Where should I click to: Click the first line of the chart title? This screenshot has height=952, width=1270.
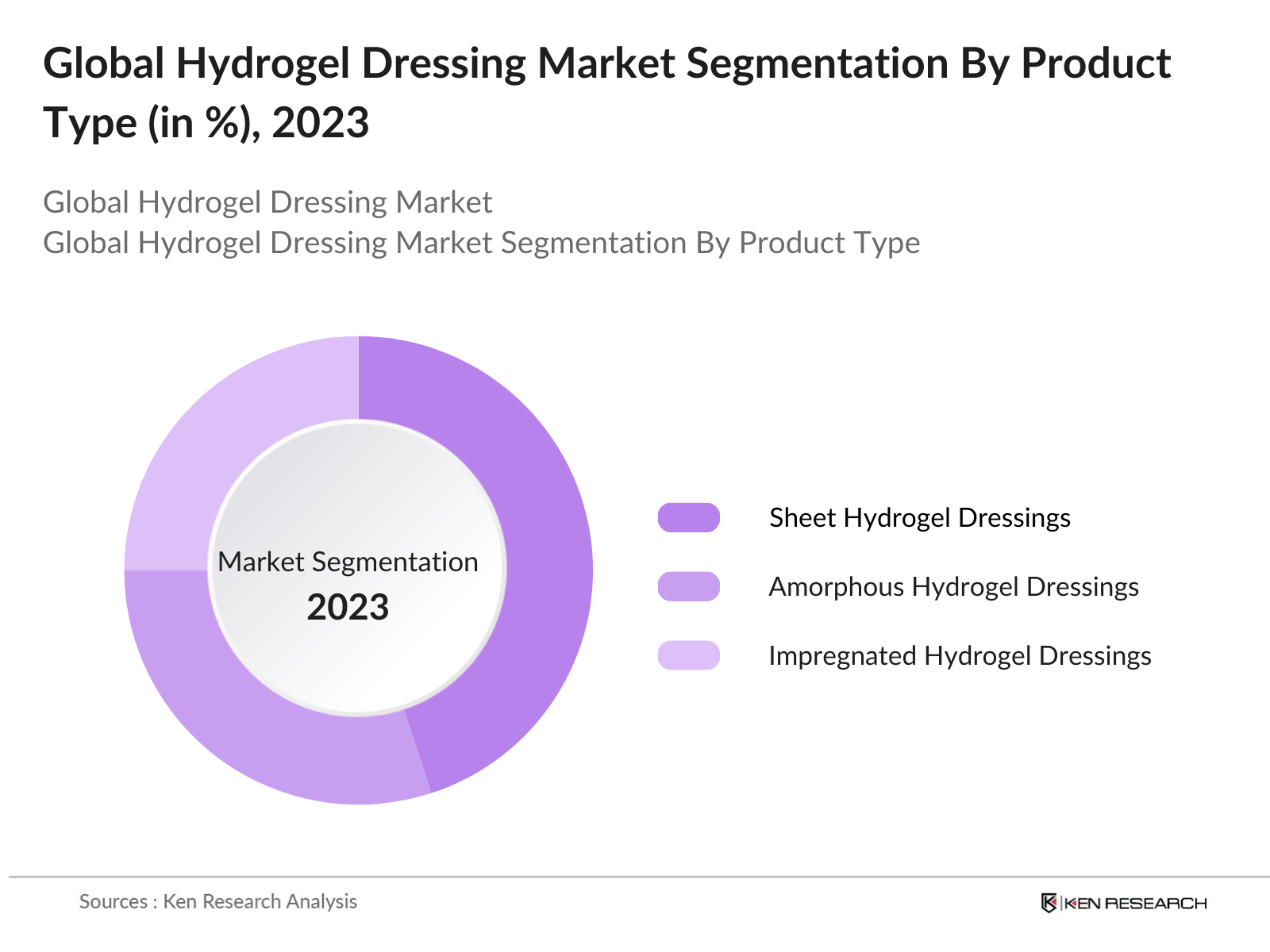pyautogui.click(x=606, y=63)
